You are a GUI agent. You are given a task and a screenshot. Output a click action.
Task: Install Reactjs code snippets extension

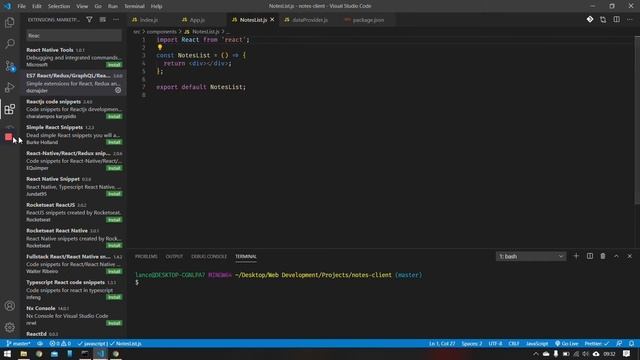[x=114, y=116]
